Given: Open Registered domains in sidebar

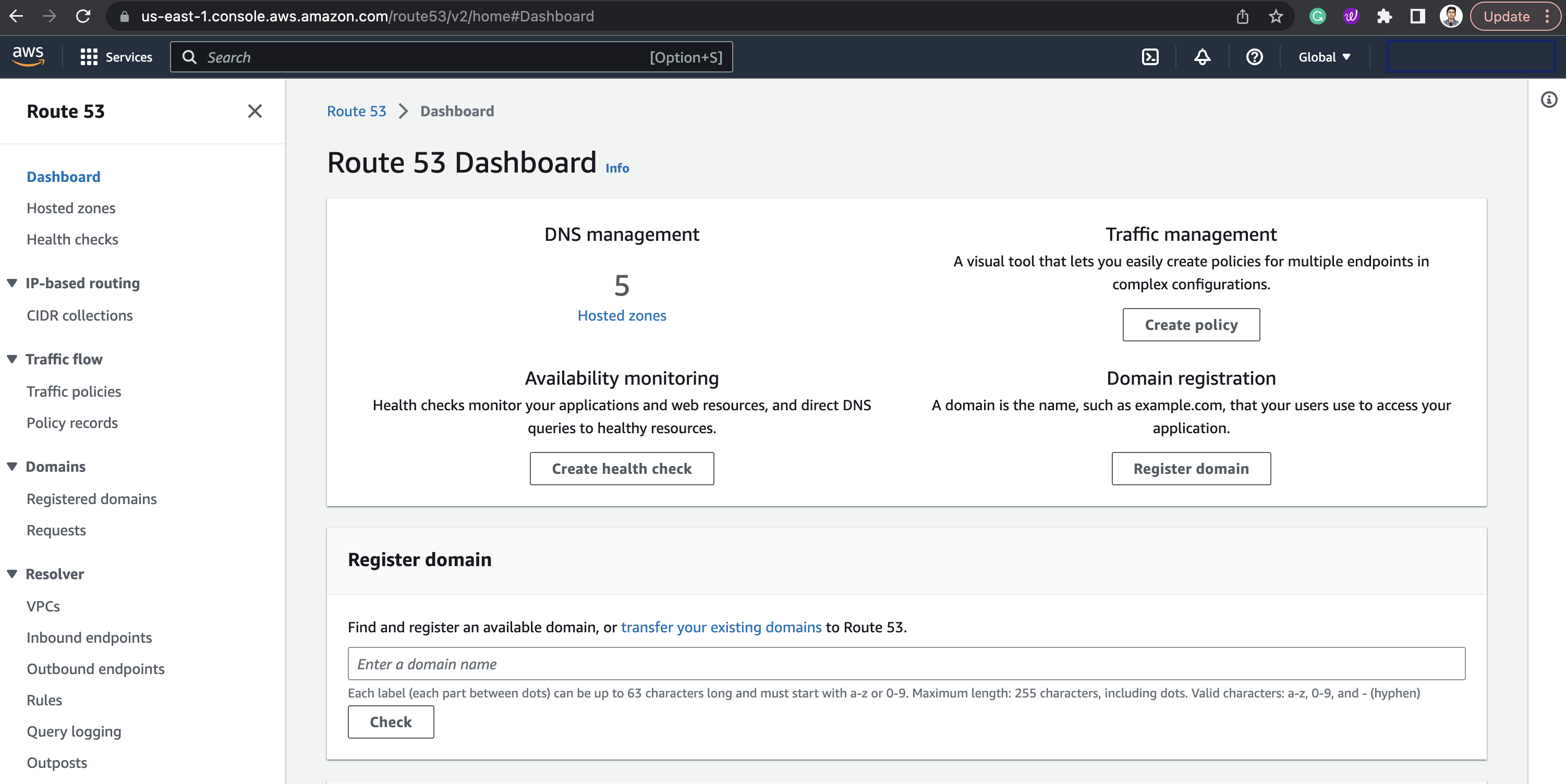Looking at the screenshot, I should pyautogui.click(x=91, y=499).
